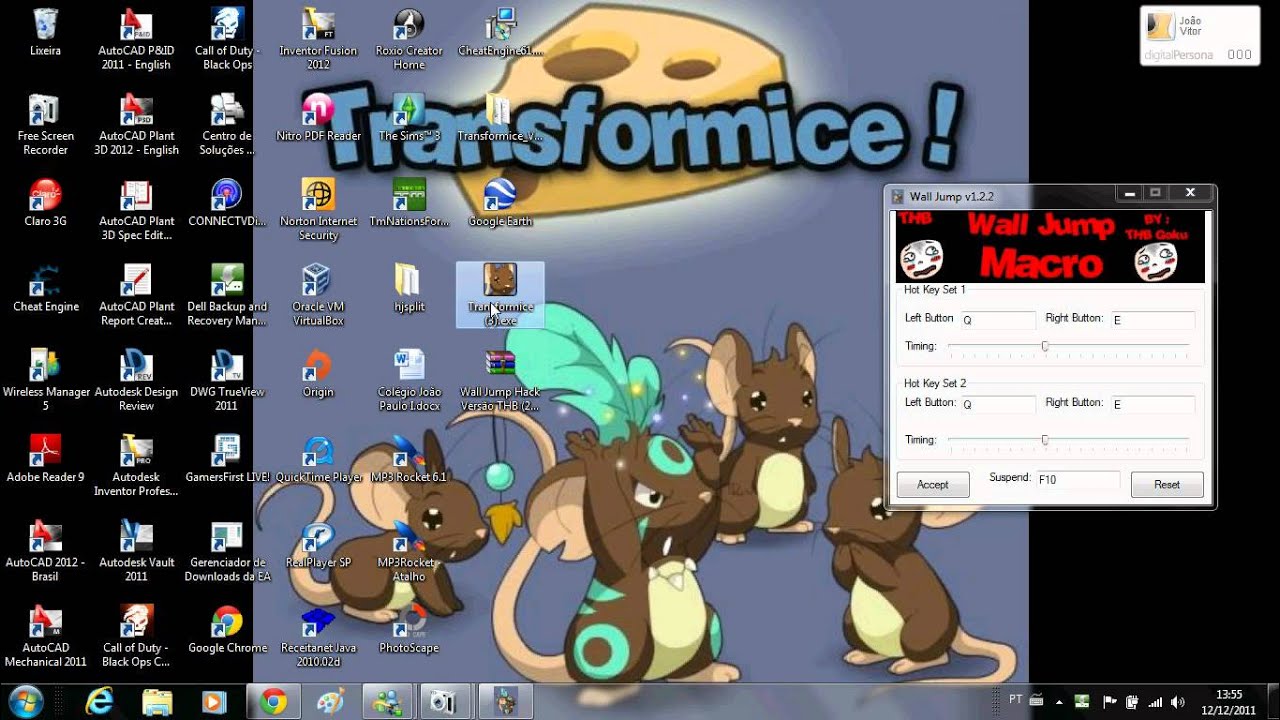1280x720 pixels.
Task: Select the Free Screen Recorder icon
Action: pyautogui.click(x=45, y=125)
